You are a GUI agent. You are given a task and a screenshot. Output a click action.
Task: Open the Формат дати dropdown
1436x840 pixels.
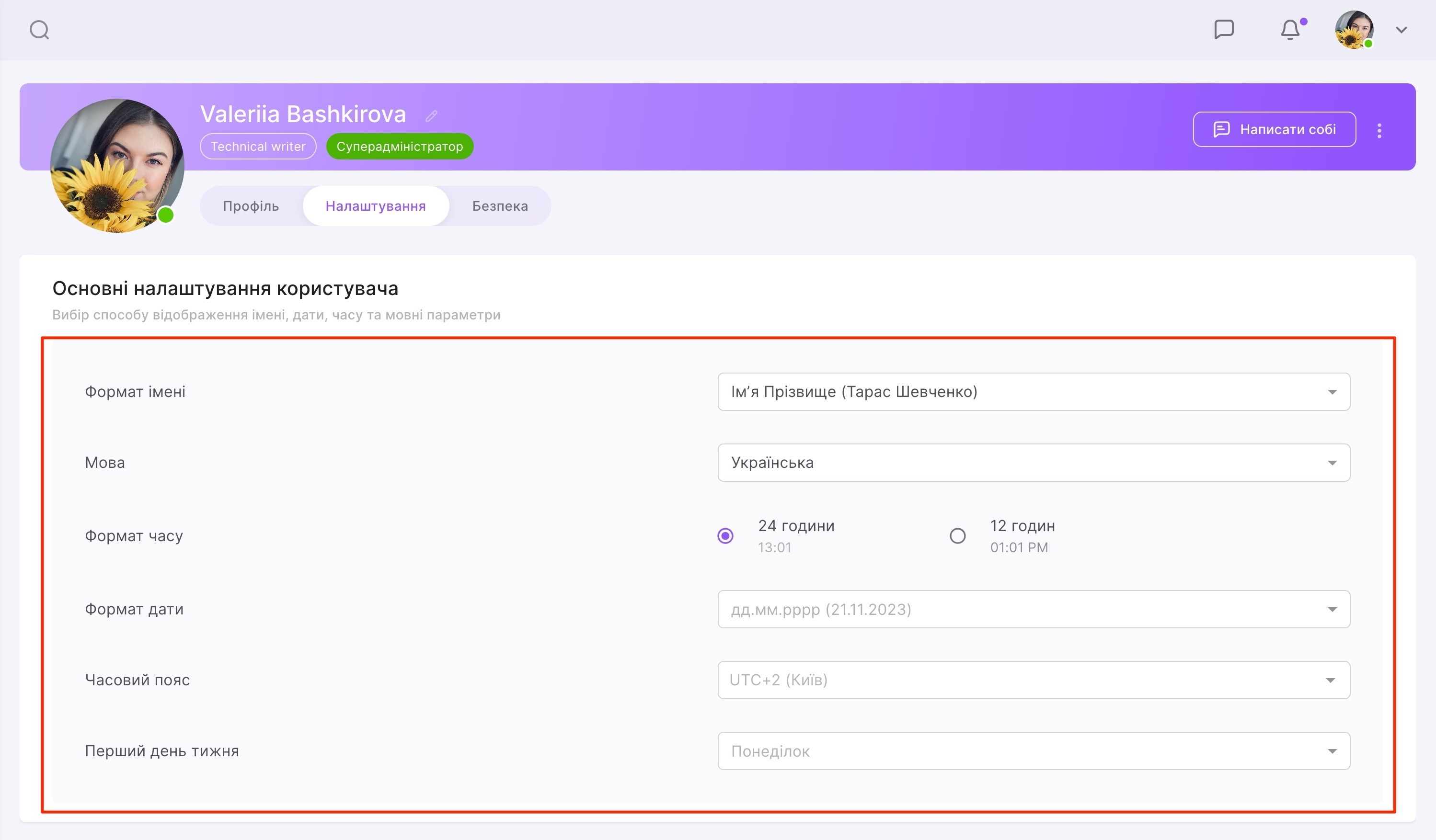(x=1033, y=609)
